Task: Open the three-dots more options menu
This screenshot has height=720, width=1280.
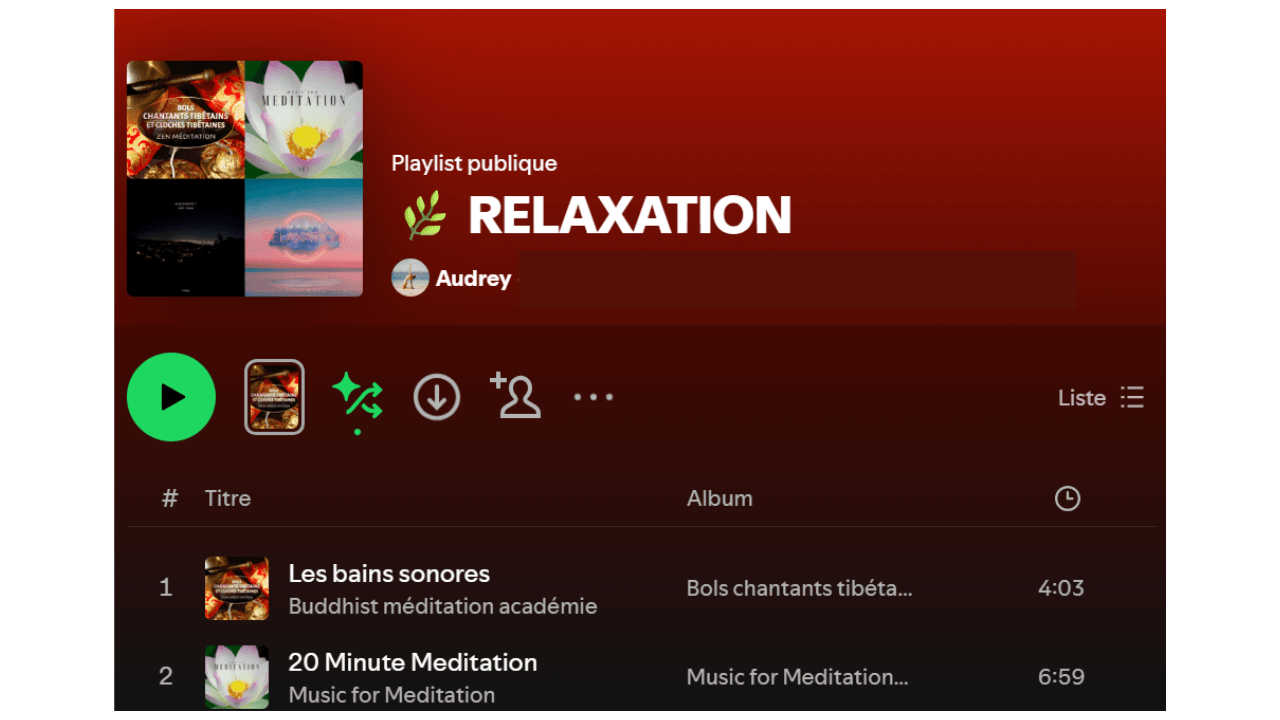Action: (x=593, y=397)
